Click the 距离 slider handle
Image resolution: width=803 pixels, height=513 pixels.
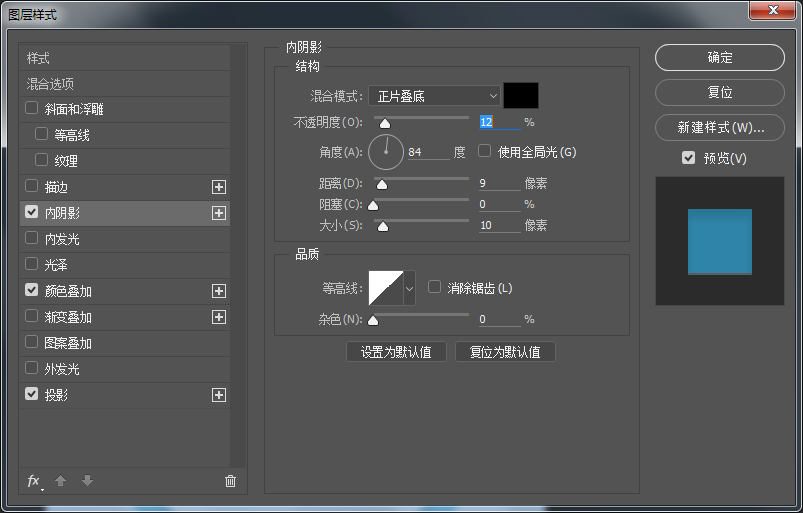coord(382,184)
